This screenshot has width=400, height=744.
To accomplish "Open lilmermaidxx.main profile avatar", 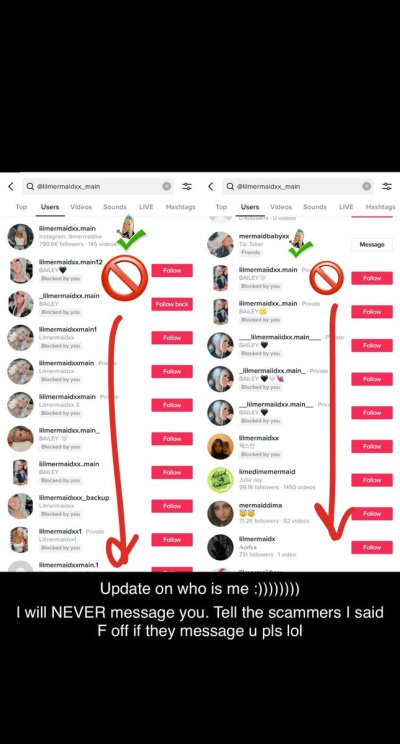I will (x=20, y=236).
